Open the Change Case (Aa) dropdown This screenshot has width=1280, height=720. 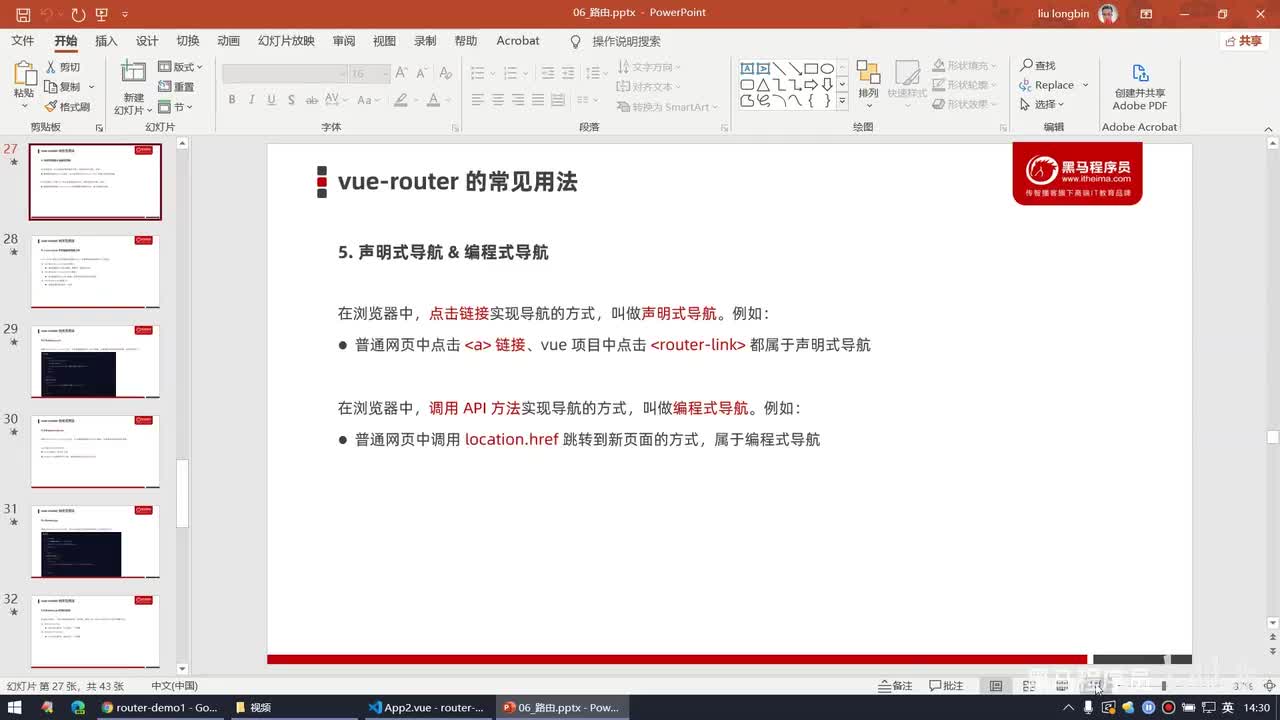click(x=368, y=100)
